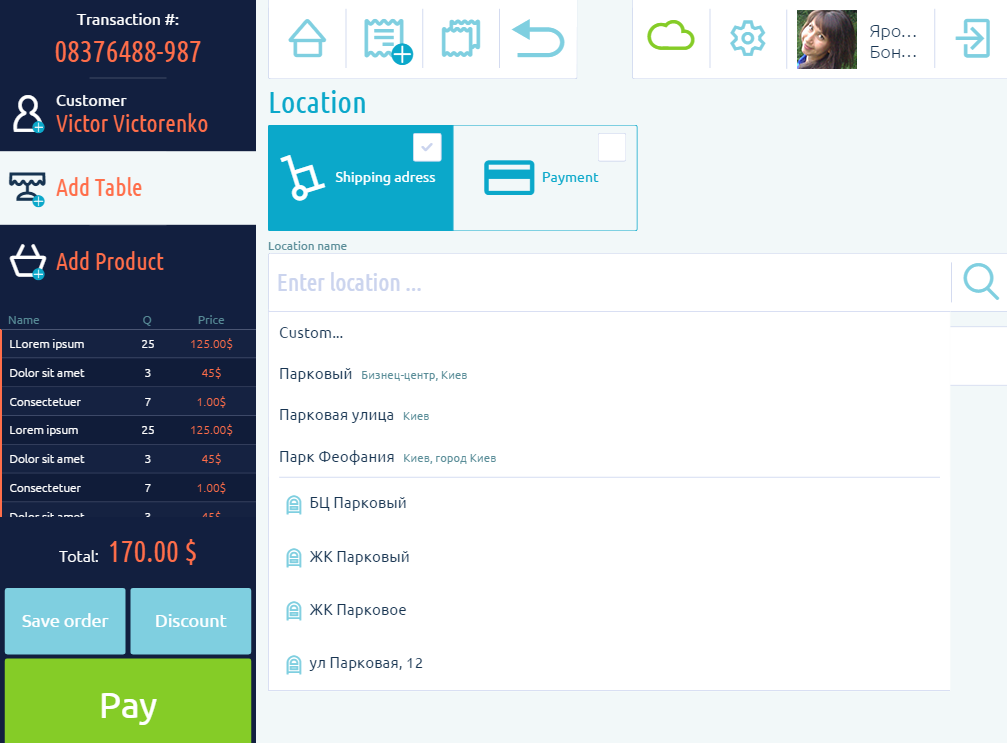The width and height of the screenshot is (1007, 743).
Task: Open settings gear icon
Action: click(x=747, y=39)
